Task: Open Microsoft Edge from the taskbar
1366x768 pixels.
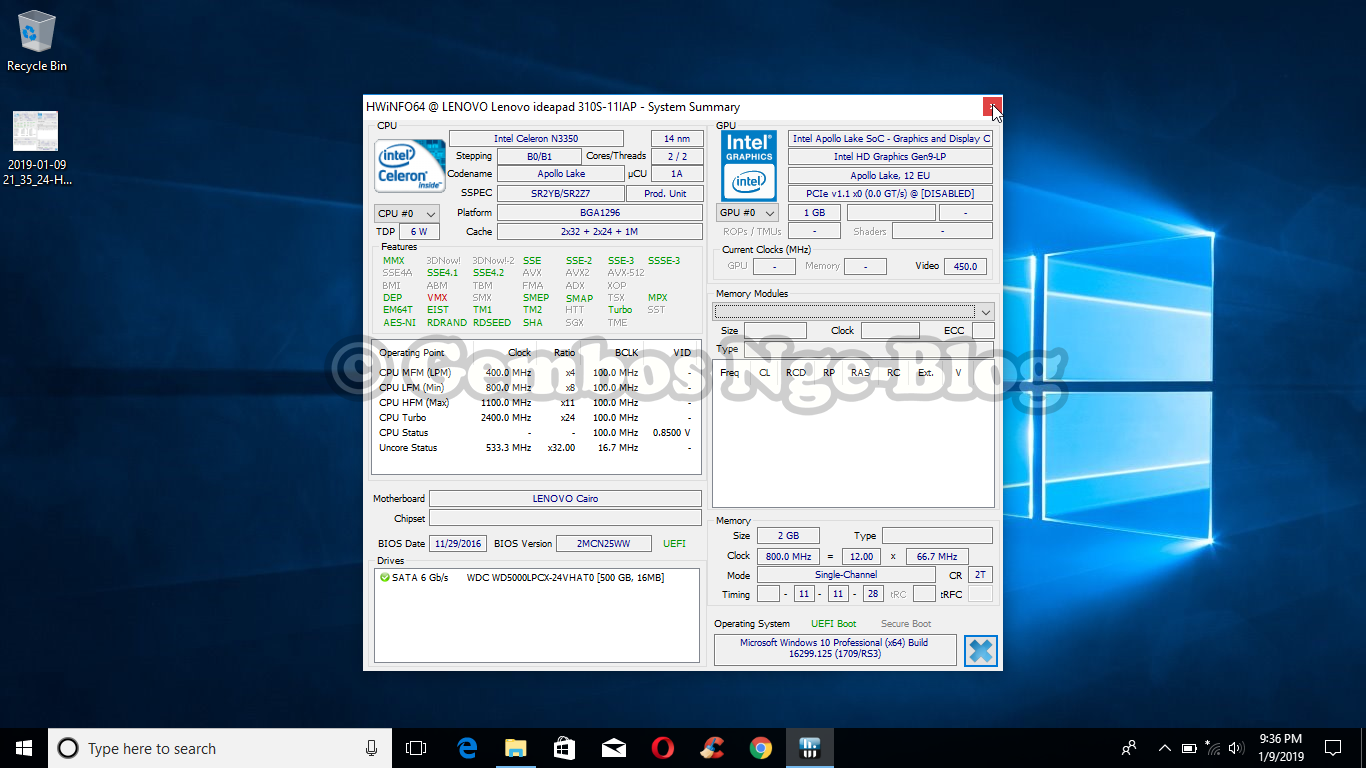Action: coord(467,748)
